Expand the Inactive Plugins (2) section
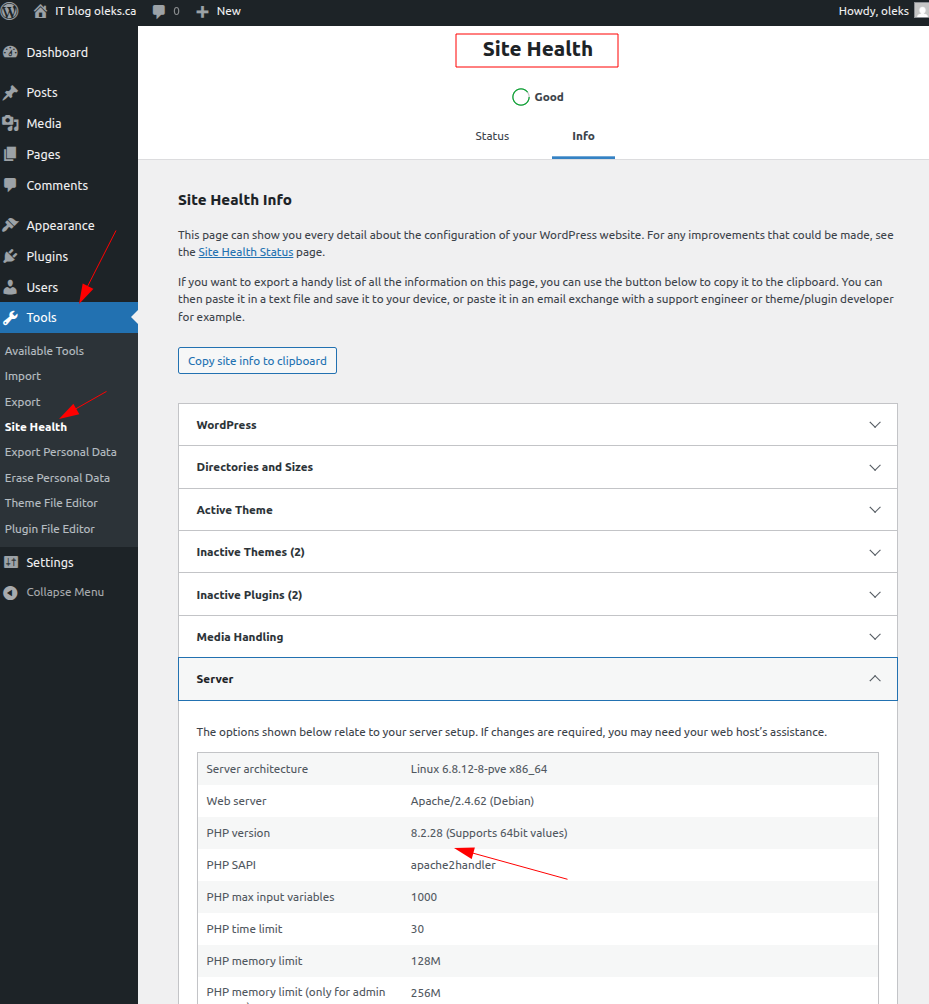929x1004 pixels. tap(538, 595)
